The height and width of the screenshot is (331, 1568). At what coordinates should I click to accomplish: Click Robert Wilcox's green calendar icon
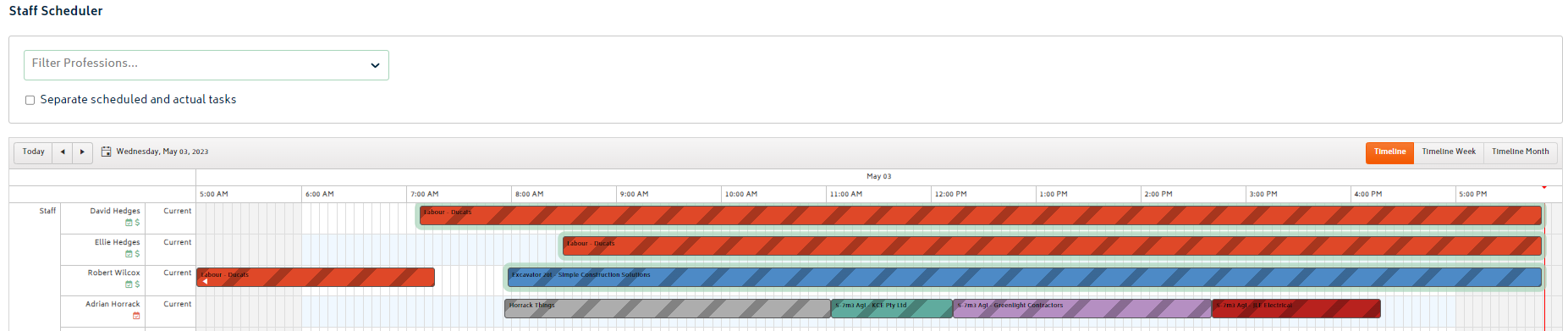click(x=129, y=284)
